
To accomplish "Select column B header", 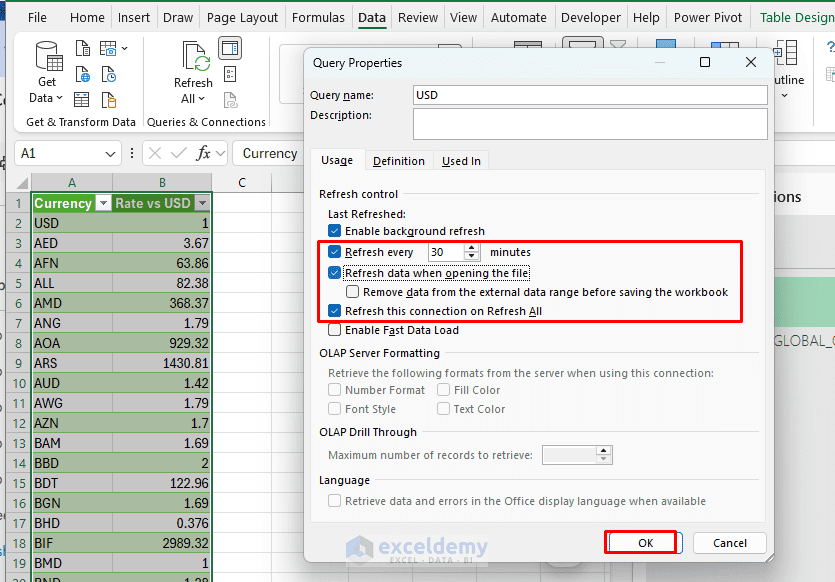I will click(162, 183).
